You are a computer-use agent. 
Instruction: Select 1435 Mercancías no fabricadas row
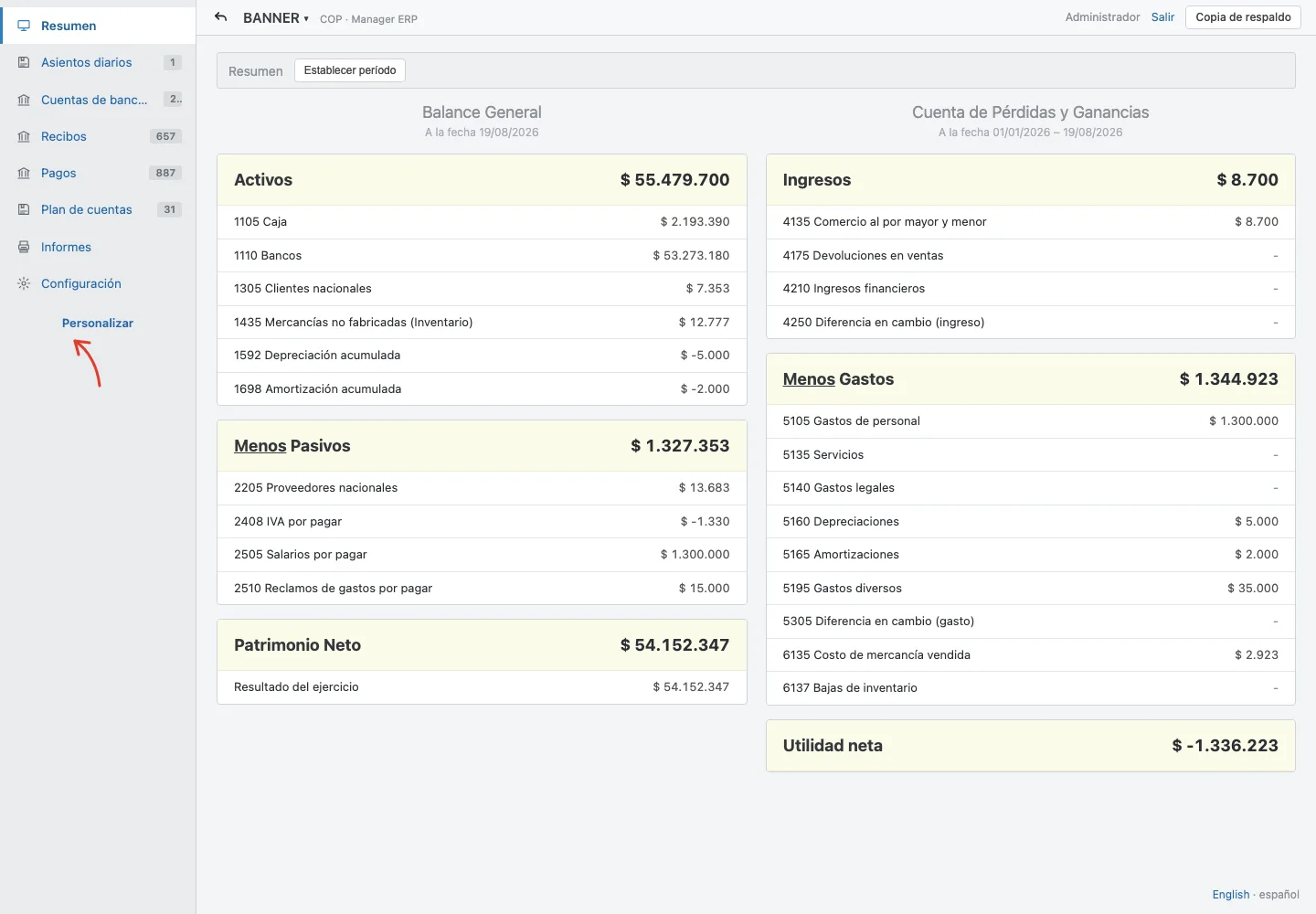pos(482,323)
